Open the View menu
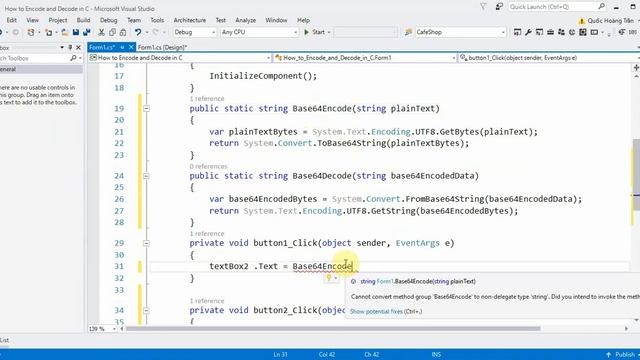This screenshot has width=640, height=360. [x=32, y=20]
